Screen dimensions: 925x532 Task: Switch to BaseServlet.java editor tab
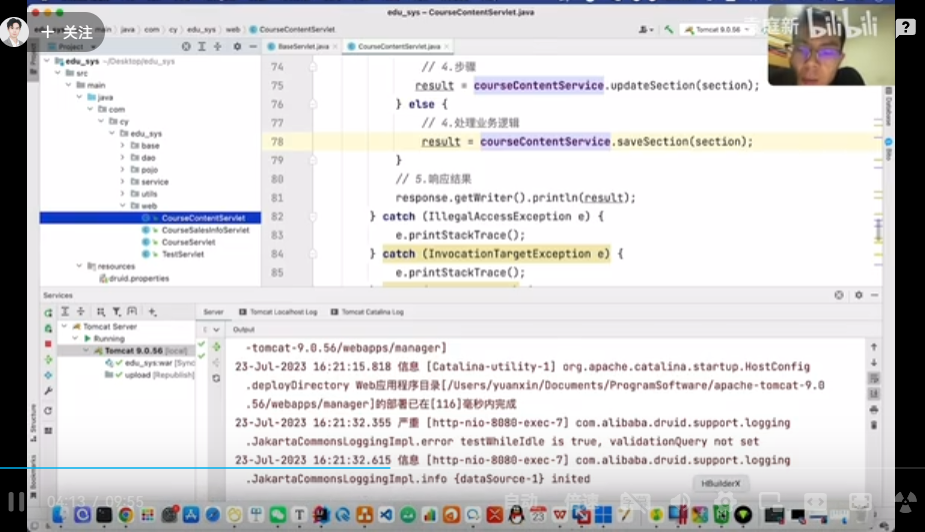[302, 46]
